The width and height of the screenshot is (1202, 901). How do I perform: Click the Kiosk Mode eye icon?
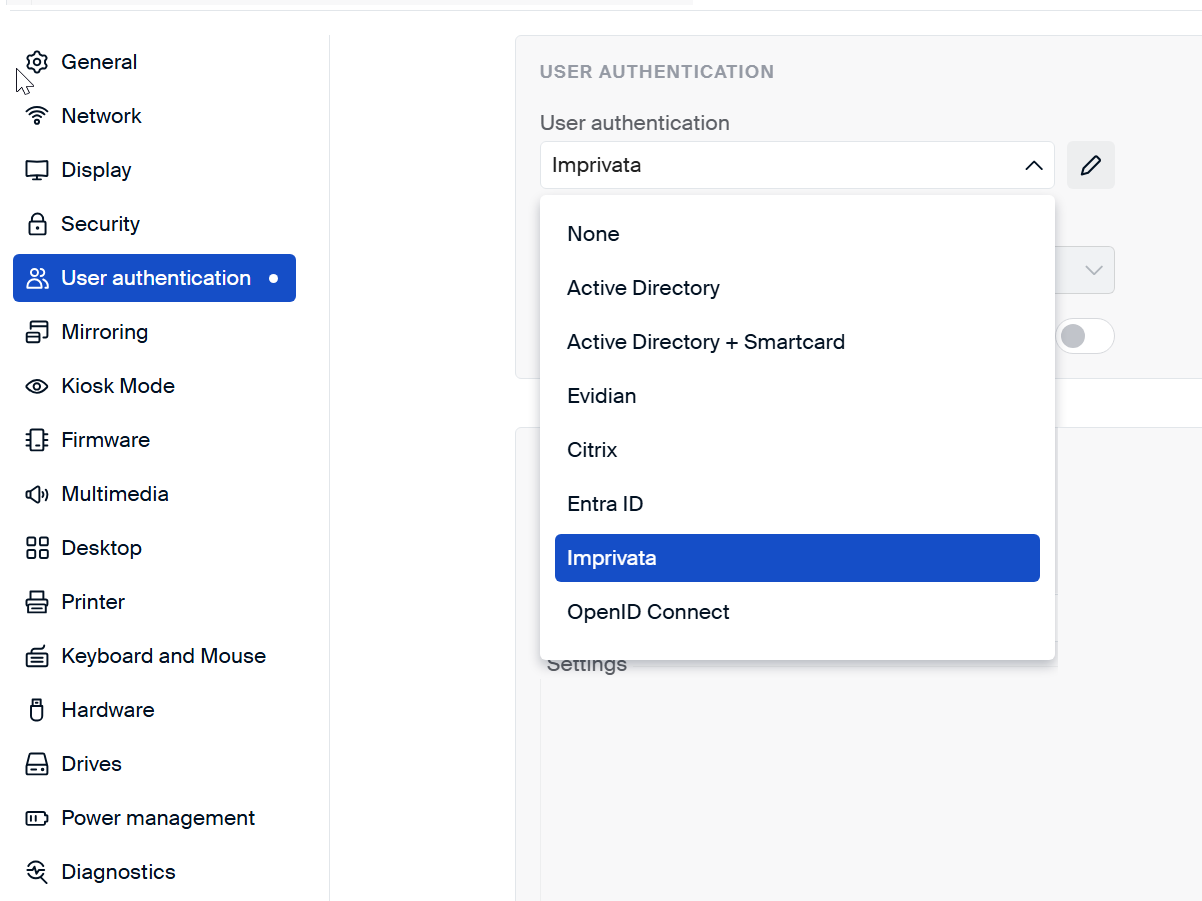pyautogui.click(x=37, y=386)
